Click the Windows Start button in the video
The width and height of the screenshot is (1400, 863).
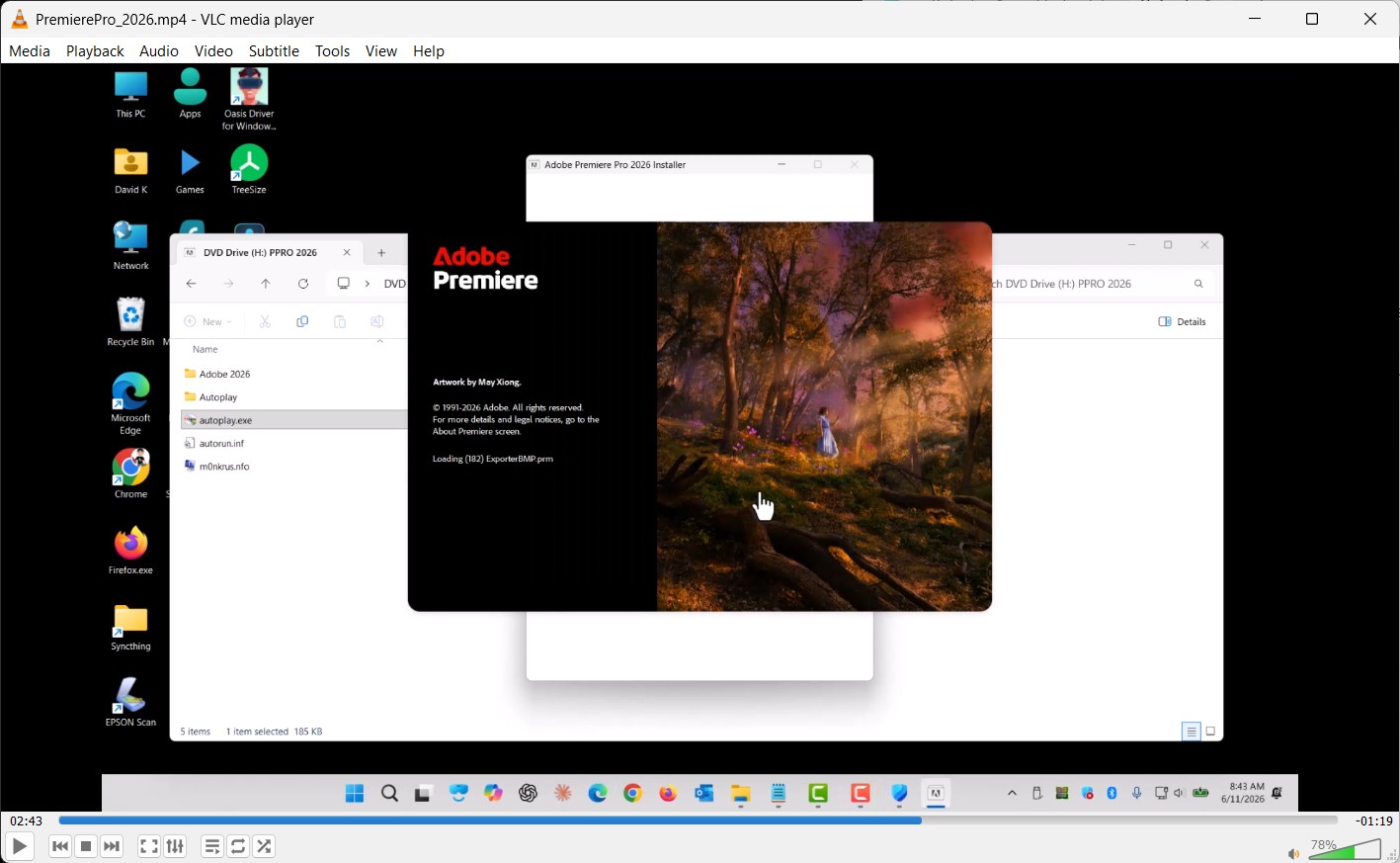pos(355,793)
